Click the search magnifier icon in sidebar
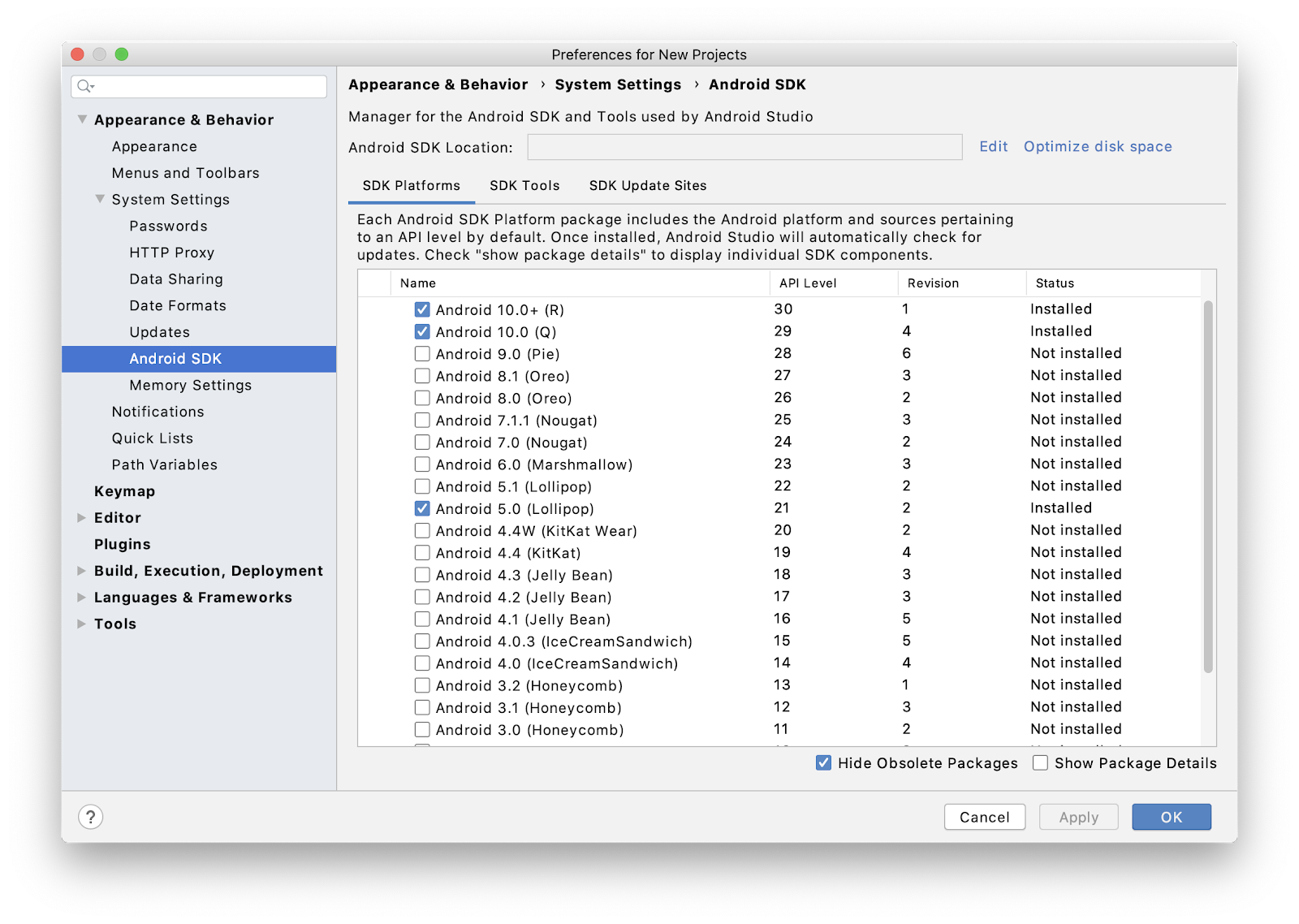Viewport: 1299px width, 924px height. (84, 86)
